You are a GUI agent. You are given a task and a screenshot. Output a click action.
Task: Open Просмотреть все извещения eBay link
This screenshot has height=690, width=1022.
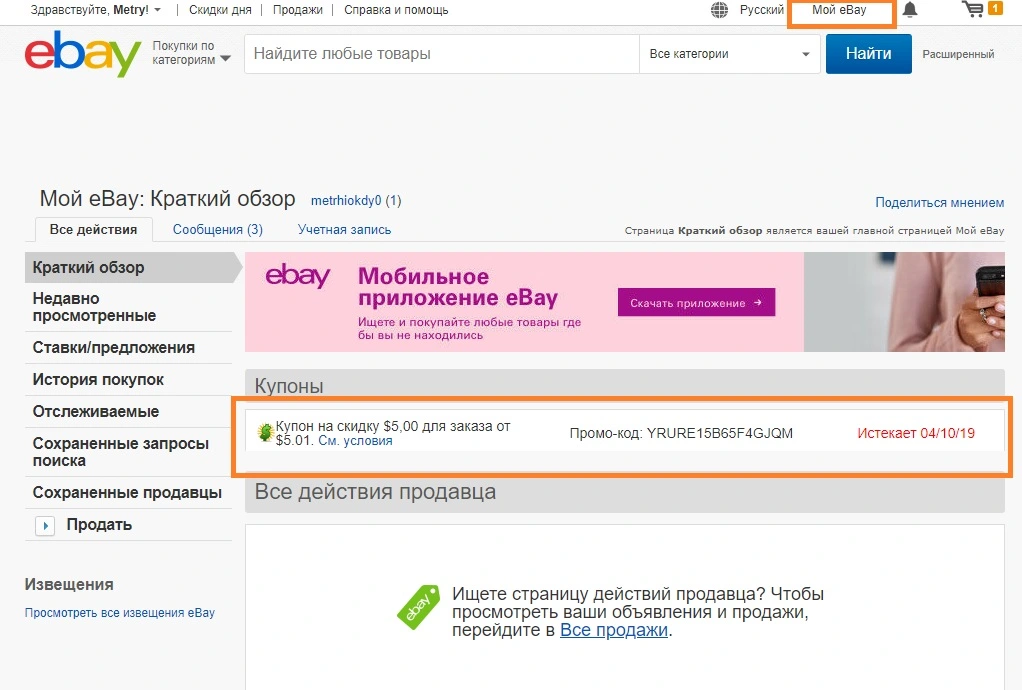point(119,612)
